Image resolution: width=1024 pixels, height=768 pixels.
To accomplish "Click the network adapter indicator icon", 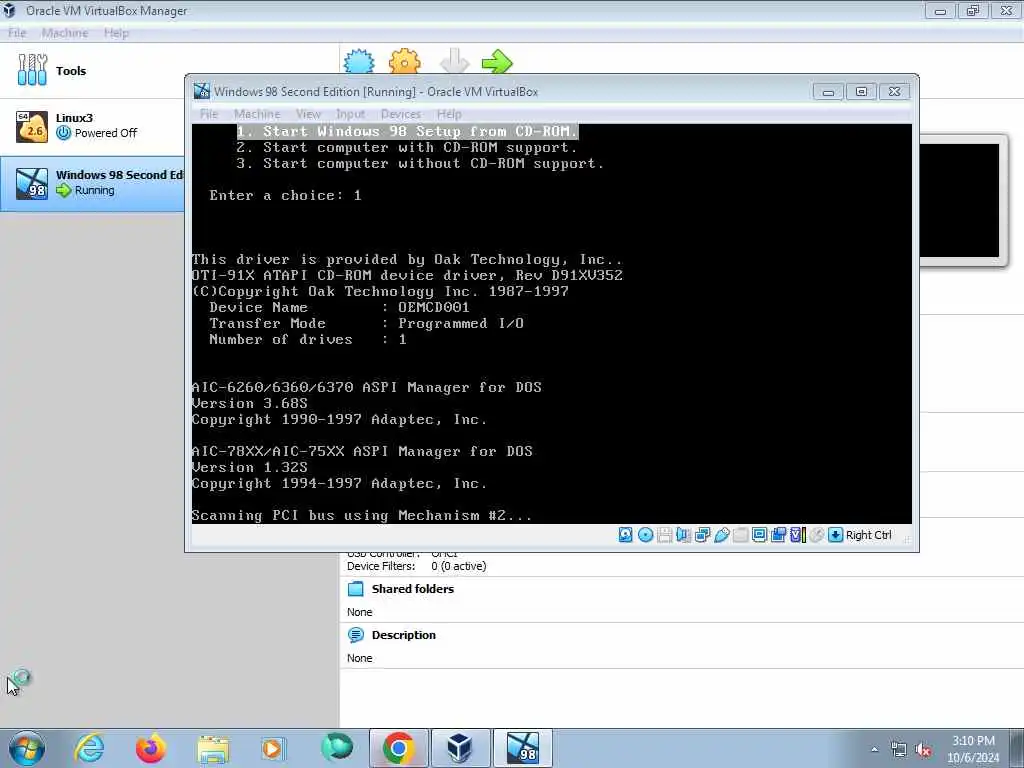I will point(703,535).
